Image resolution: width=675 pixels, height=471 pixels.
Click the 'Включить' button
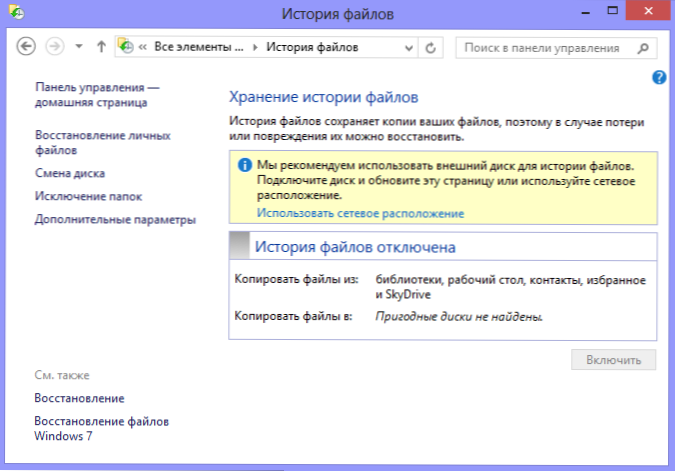pyautogui.click(x=613, y=359)
